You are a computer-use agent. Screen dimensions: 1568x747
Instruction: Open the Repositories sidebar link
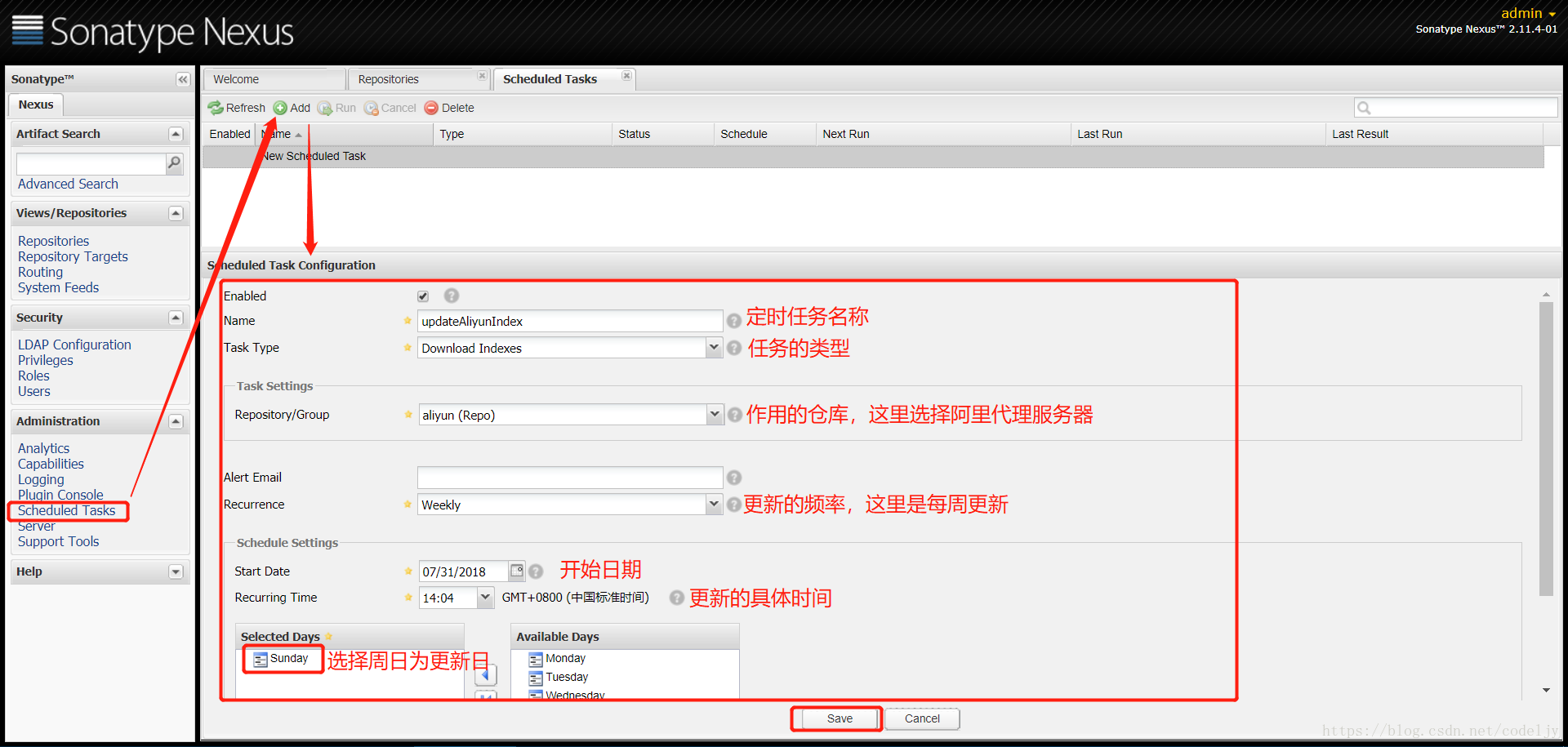point(54,241)
